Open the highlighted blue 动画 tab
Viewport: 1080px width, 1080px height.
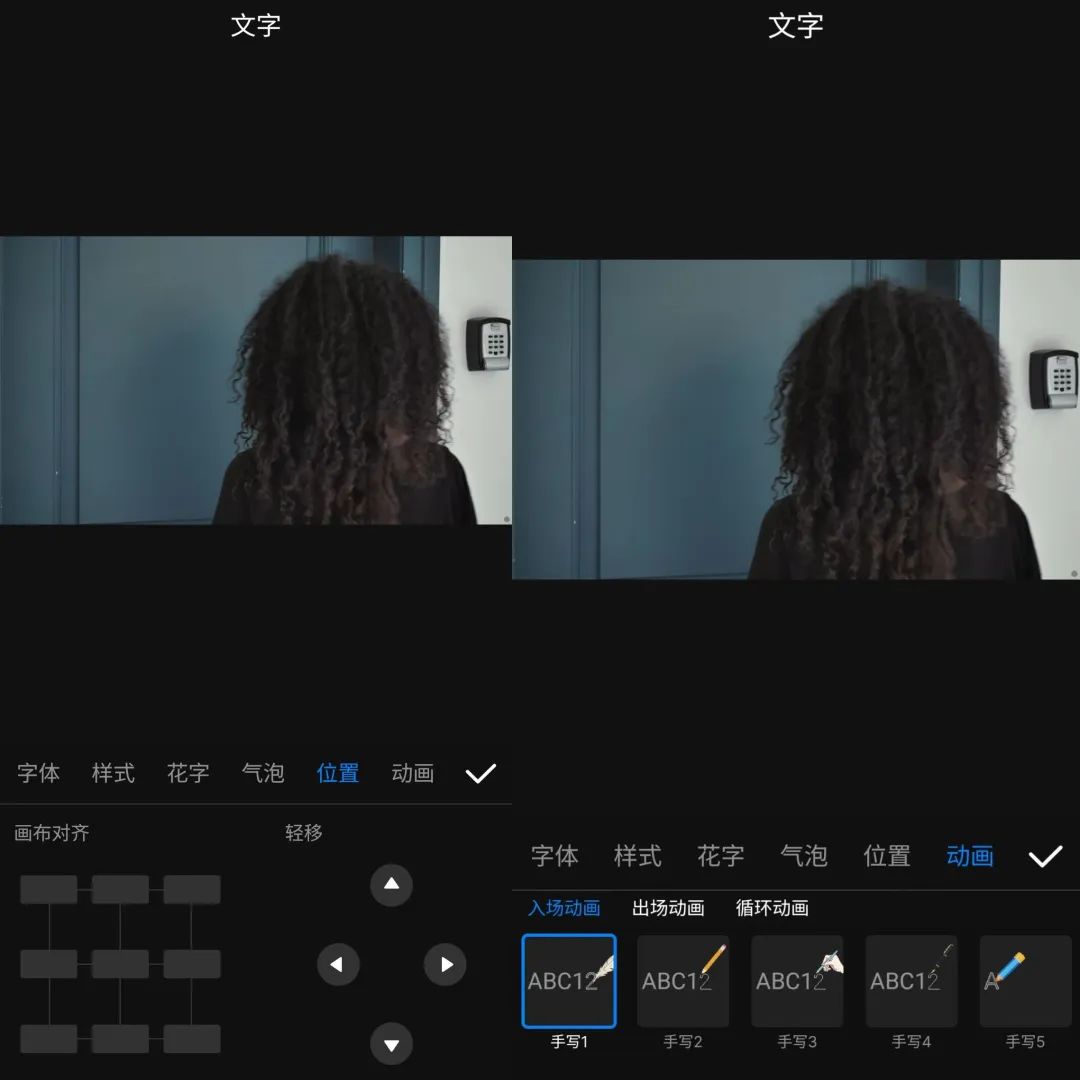pos(970,856)
